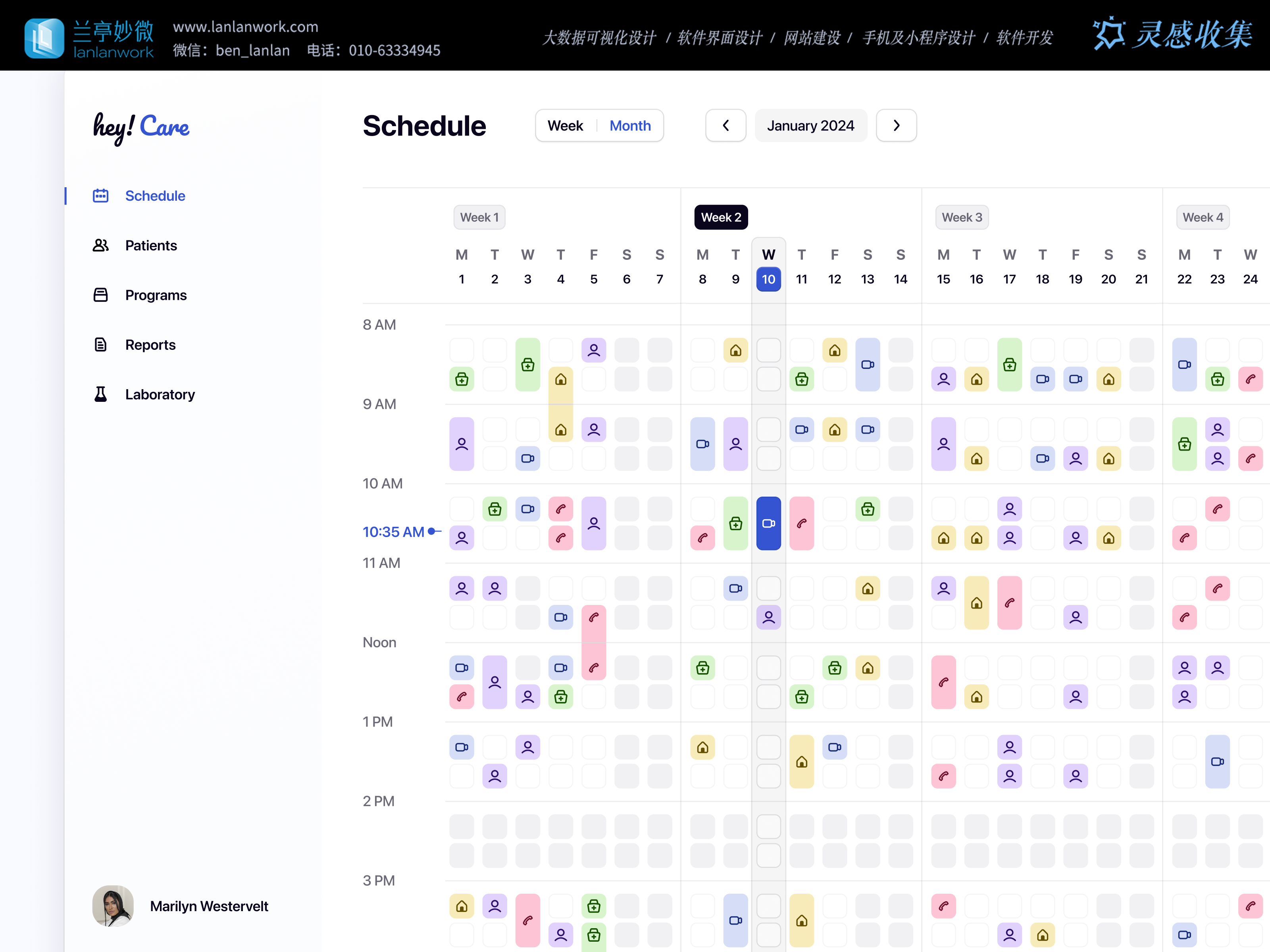Click the Schedule calendar icon in sidebar
The height and width of the screenshot is (952, 1270).
coord(100,196)
